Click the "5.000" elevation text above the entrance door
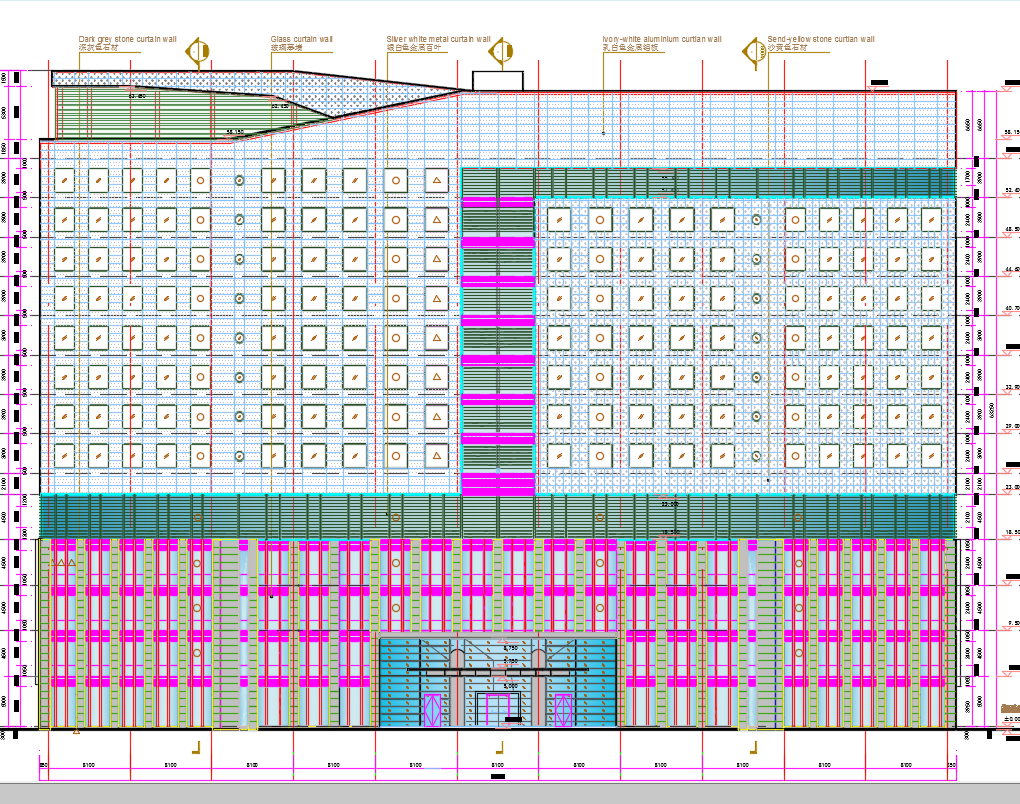This screenshot has width=1020, height=804. (511, 686)
